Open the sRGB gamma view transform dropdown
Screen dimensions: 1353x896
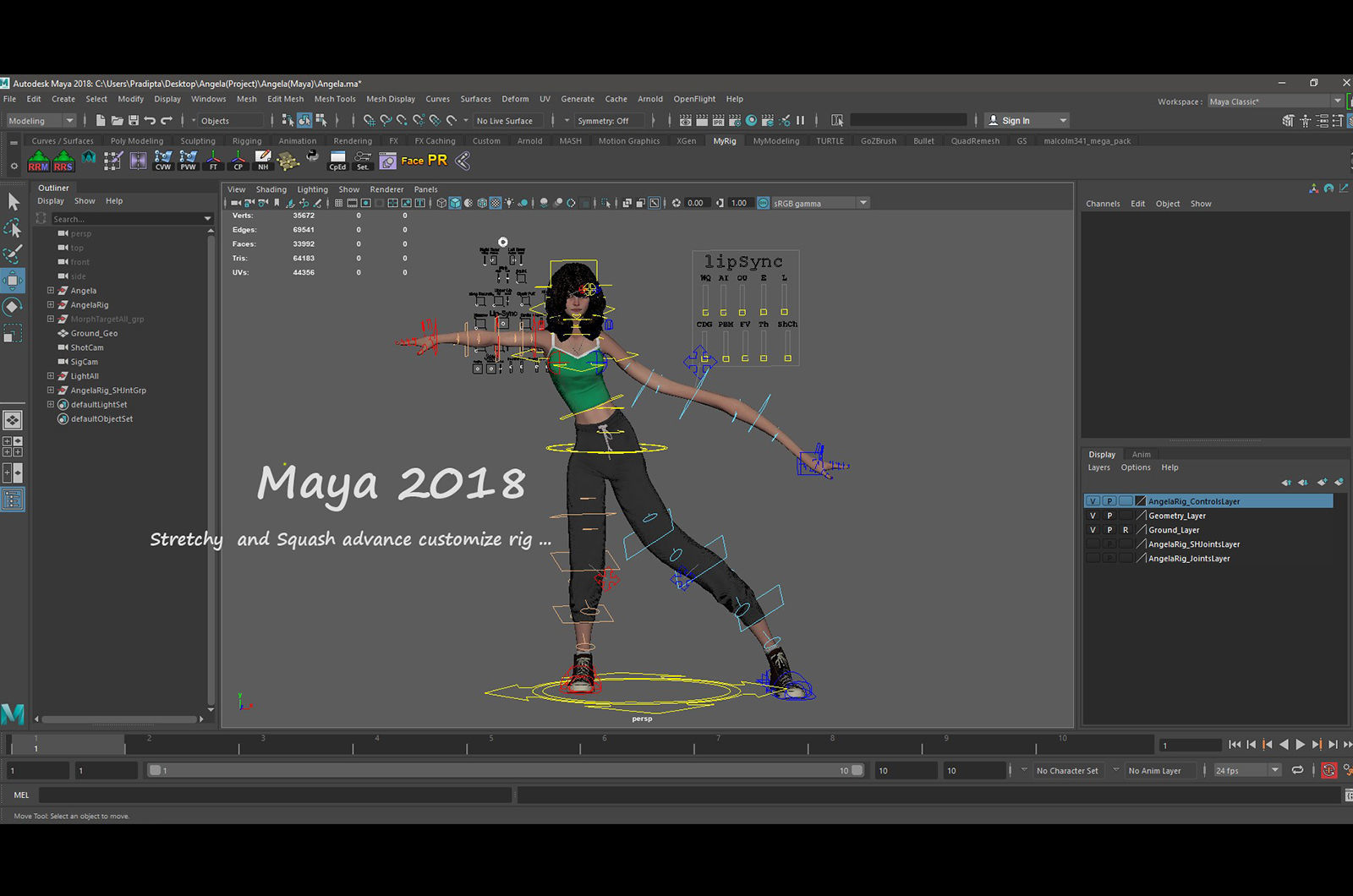pyautogui.click(x=820, y=203)
